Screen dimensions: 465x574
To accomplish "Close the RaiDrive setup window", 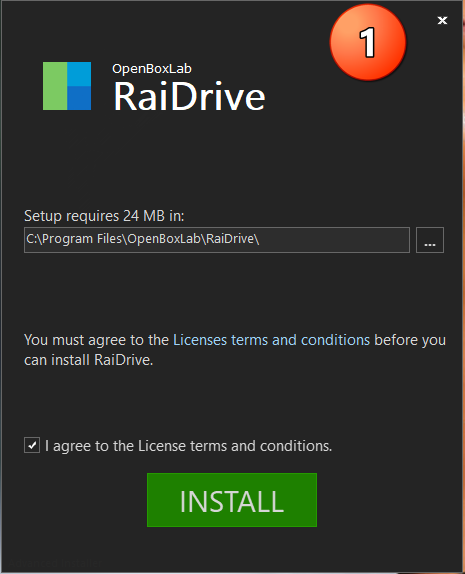I will 442,20.
